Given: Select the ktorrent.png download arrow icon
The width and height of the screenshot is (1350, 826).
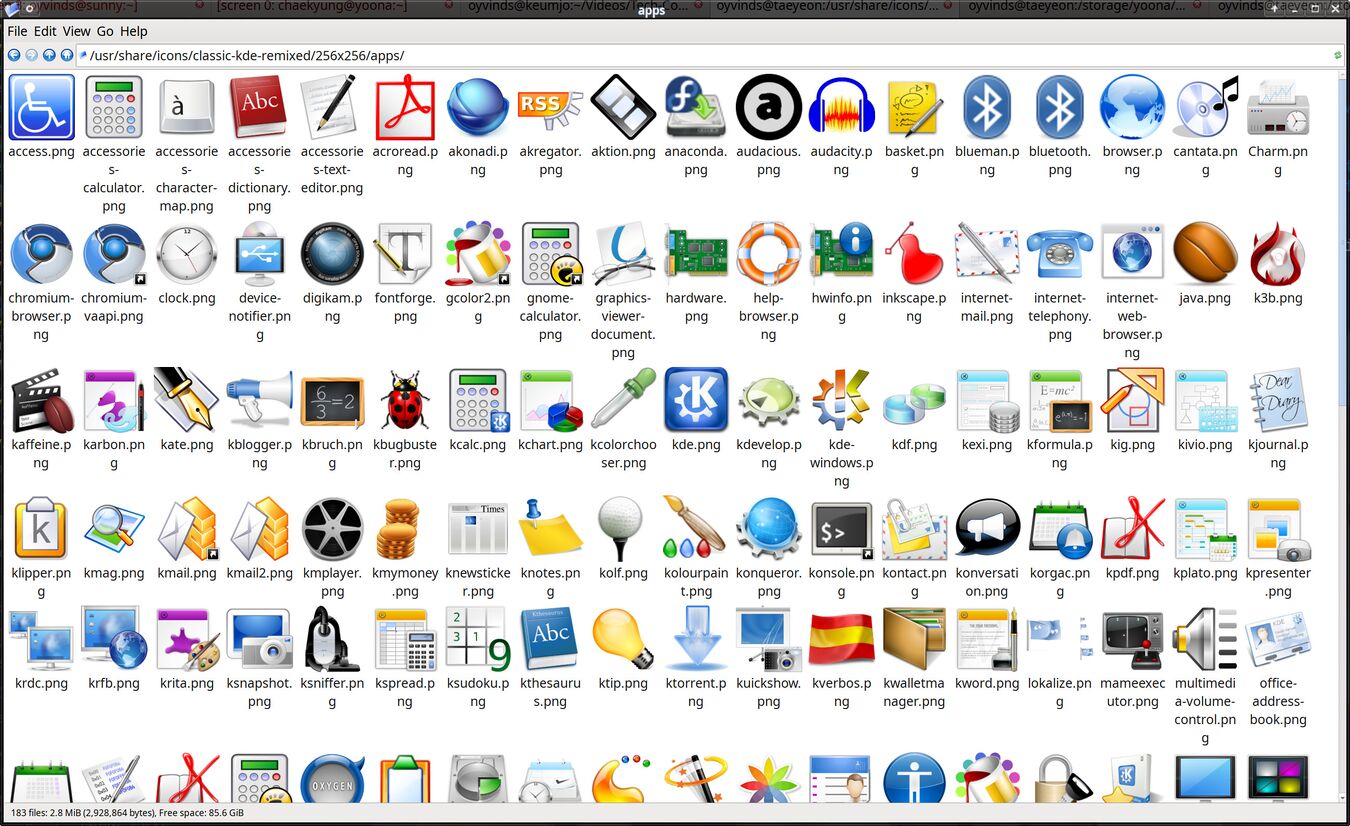Looking at the screenshot, I should click(696, 639).
